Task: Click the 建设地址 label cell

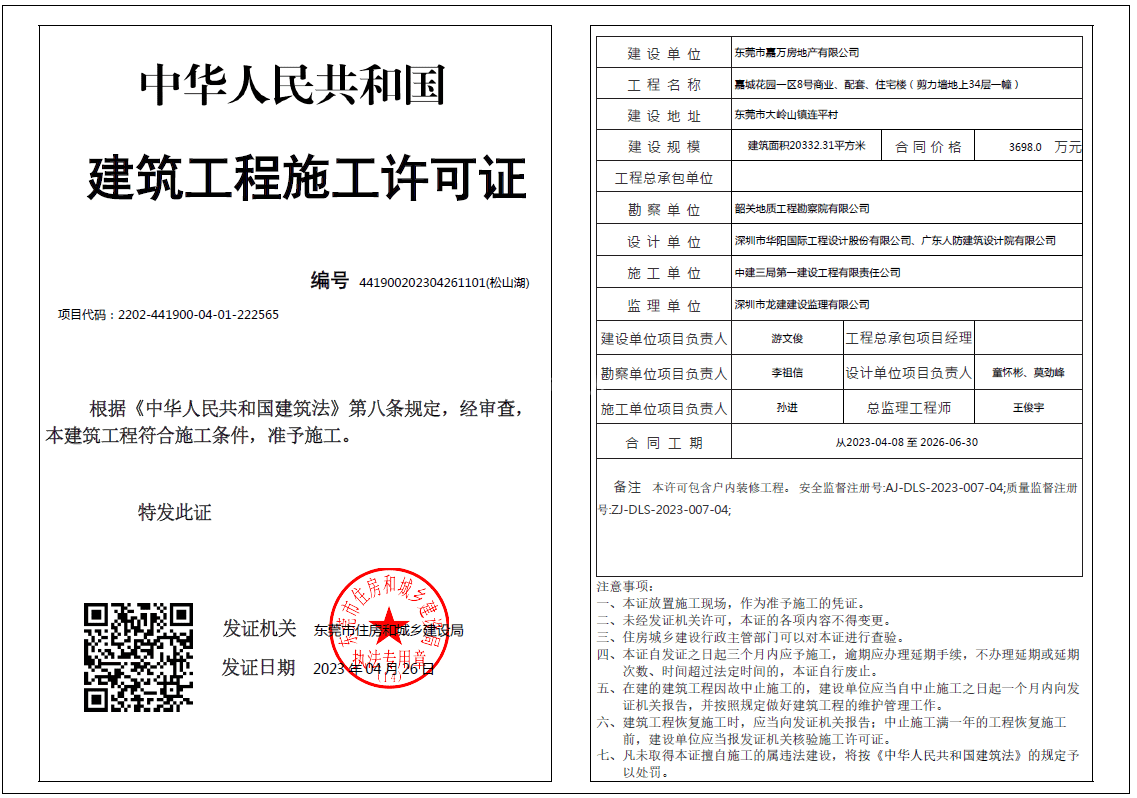Action: click(663, 115)
